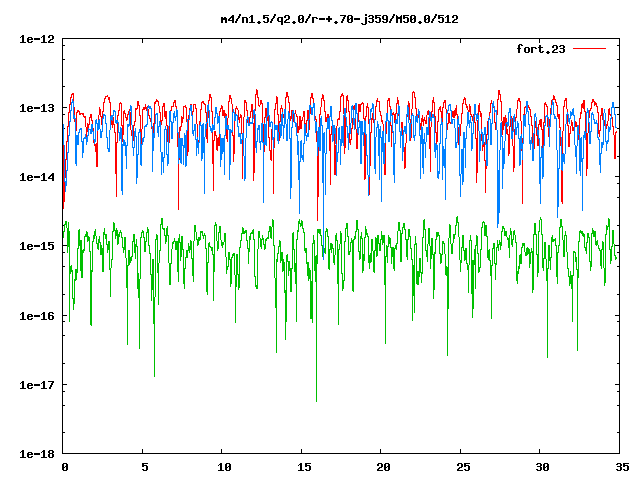Screen dimensions: 640x480
Task: Click the red legend line sample
Action: coord(589,49)
